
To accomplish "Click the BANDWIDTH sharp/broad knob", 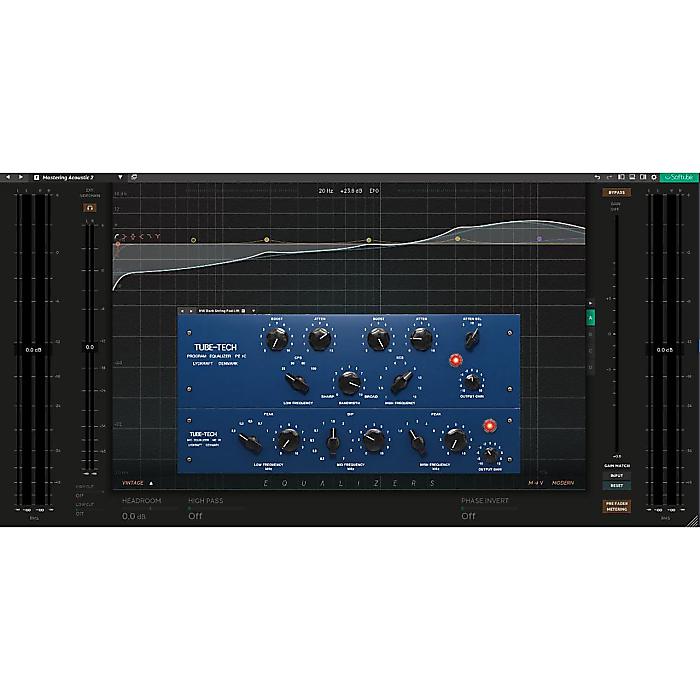I will (x=349, y=383).
